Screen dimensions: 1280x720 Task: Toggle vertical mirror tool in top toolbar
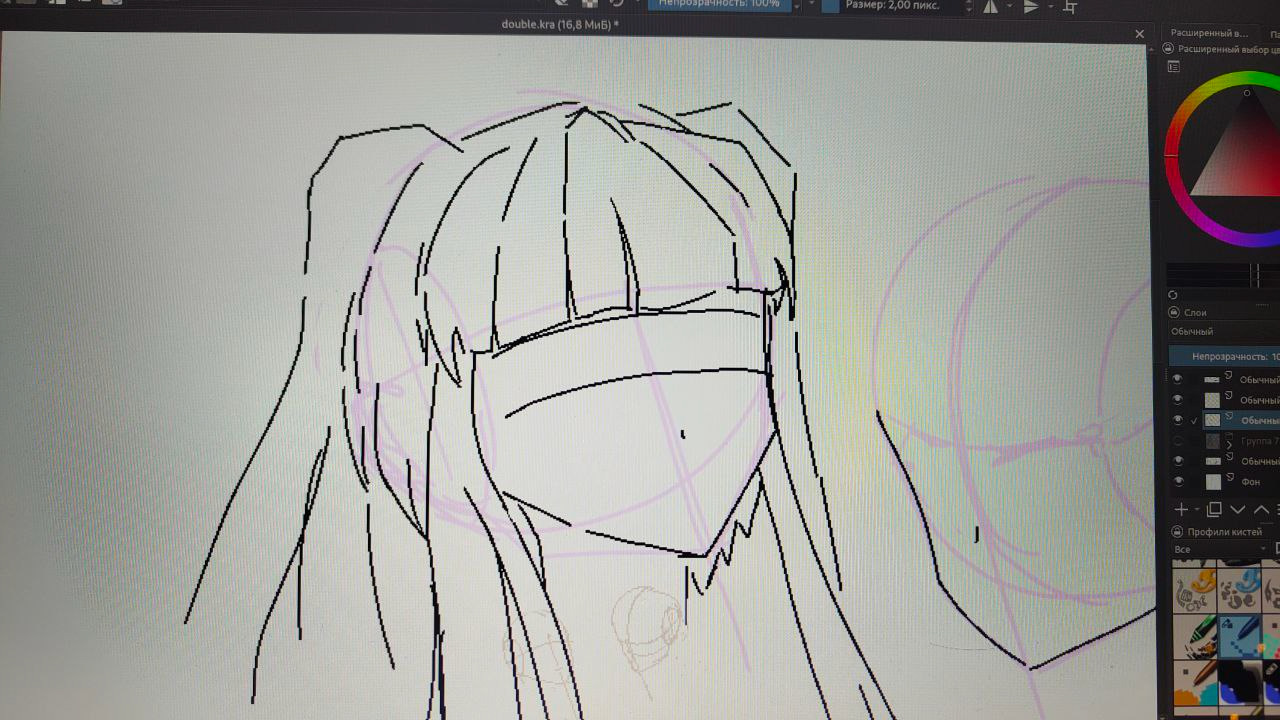tap(1031, 6)
